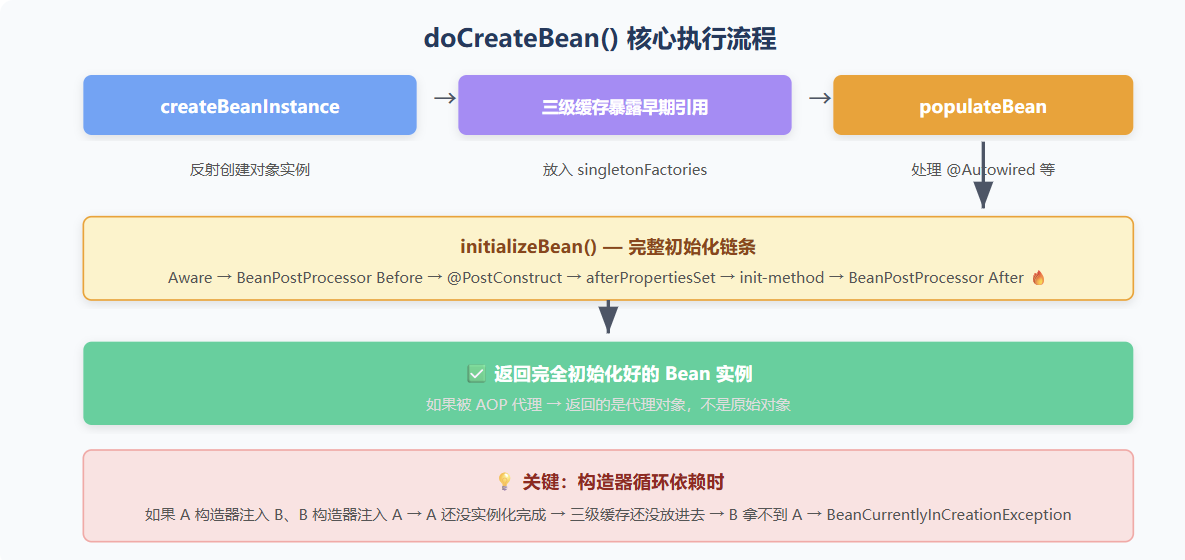Screen dimensions: 1185x560
Task: Click the caption 放入 singletonFactories
Action: [624, 170]
